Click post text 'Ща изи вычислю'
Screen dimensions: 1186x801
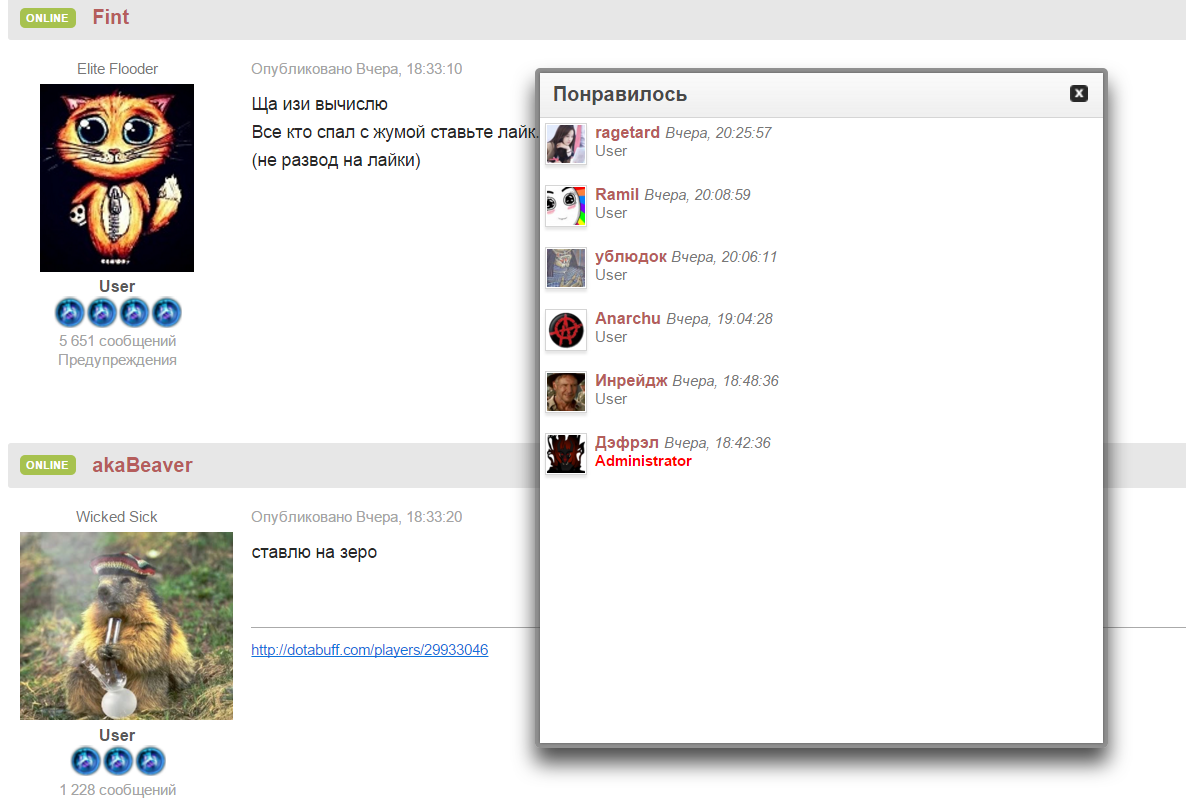coord(319,104)
